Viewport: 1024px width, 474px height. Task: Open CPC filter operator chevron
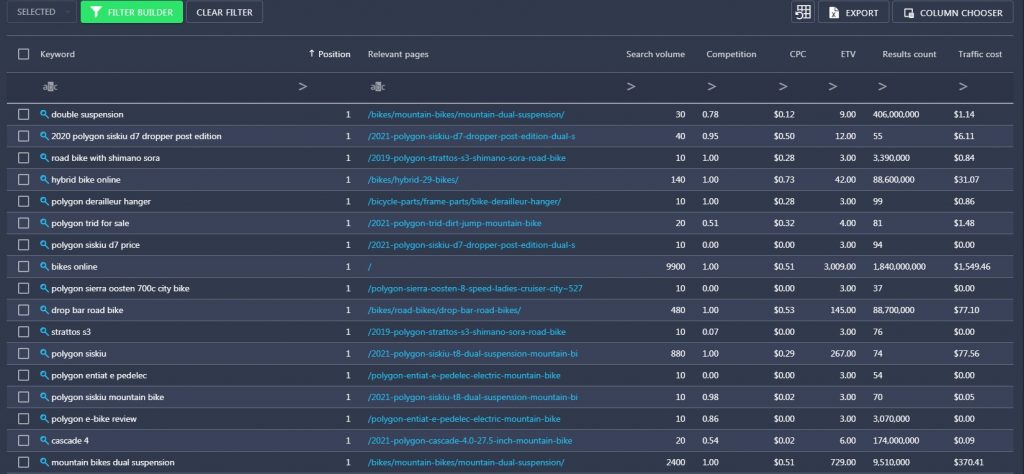[783, 86]
